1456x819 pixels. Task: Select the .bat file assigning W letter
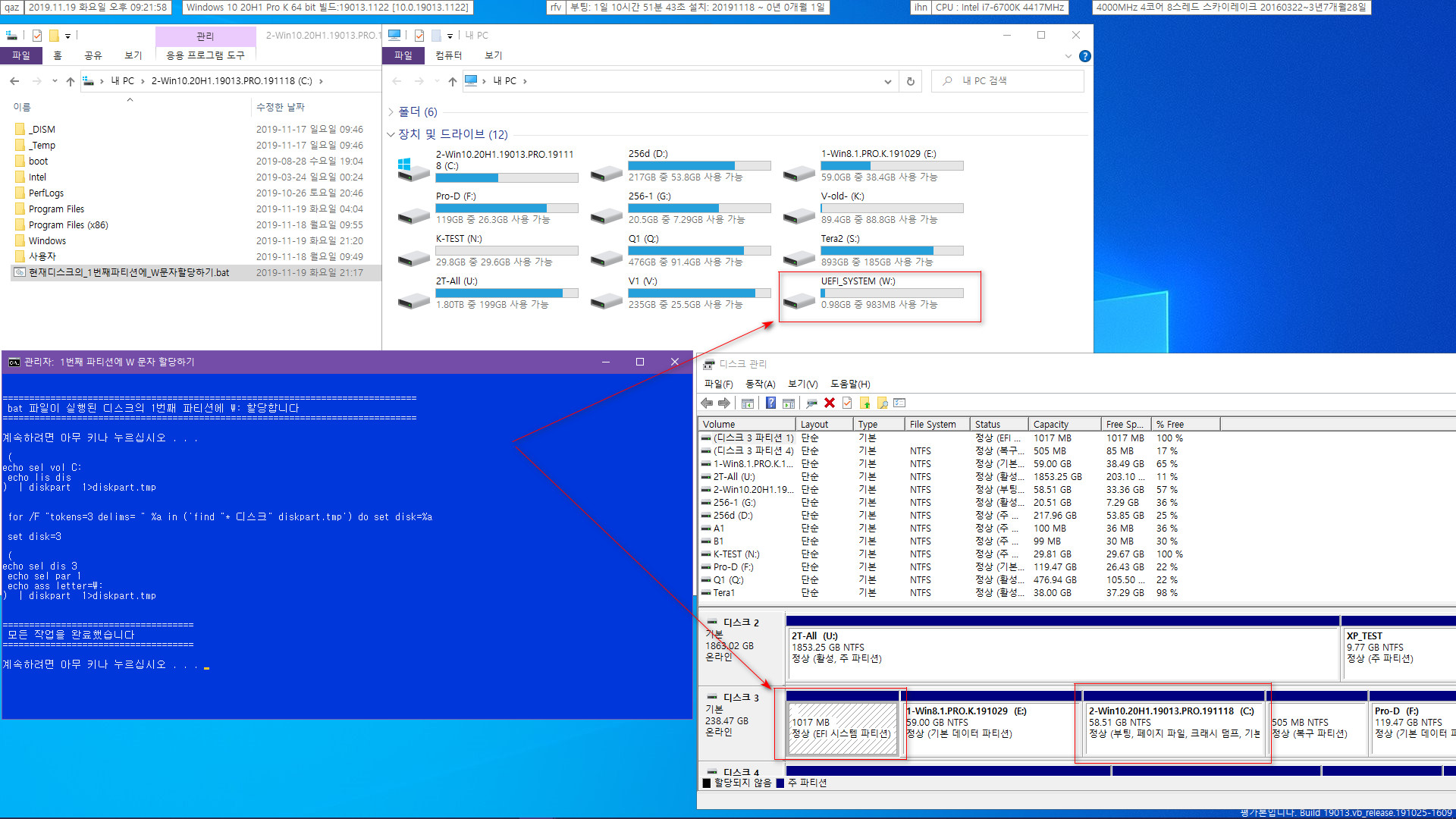click(x=129, y=272)
